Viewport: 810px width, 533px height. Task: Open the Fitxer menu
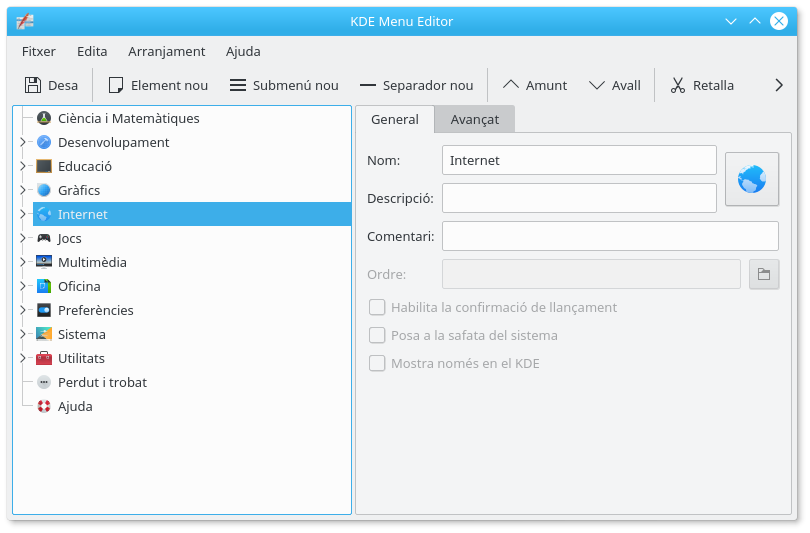point(39,51)
